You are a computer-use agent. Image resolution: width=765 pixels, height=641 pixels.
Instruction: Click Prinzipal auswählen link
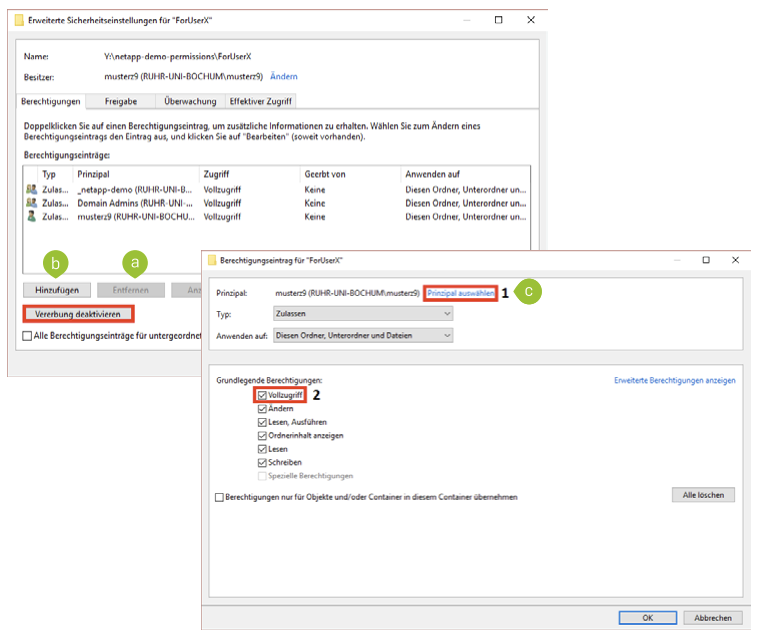[x=461, y=293]
